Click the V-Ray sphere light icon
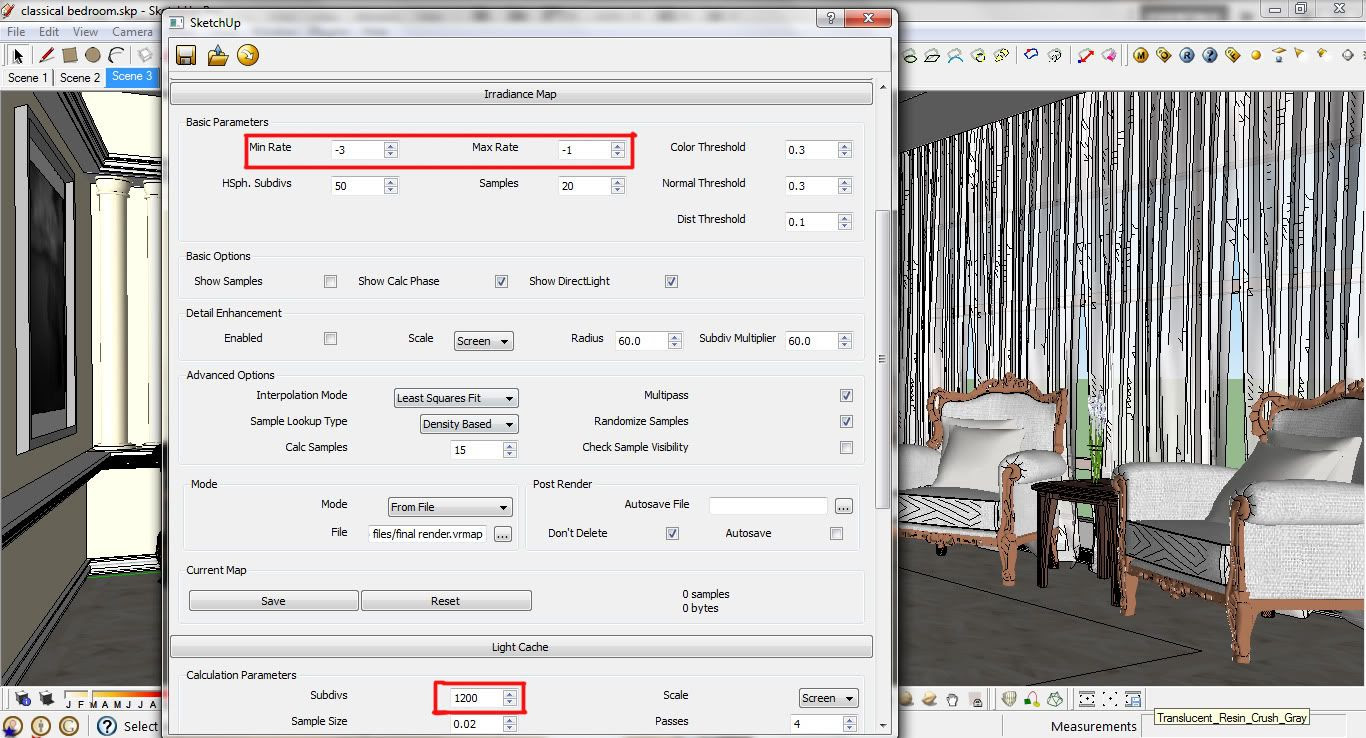1366x738 pixels. (x=1256, y=56)
